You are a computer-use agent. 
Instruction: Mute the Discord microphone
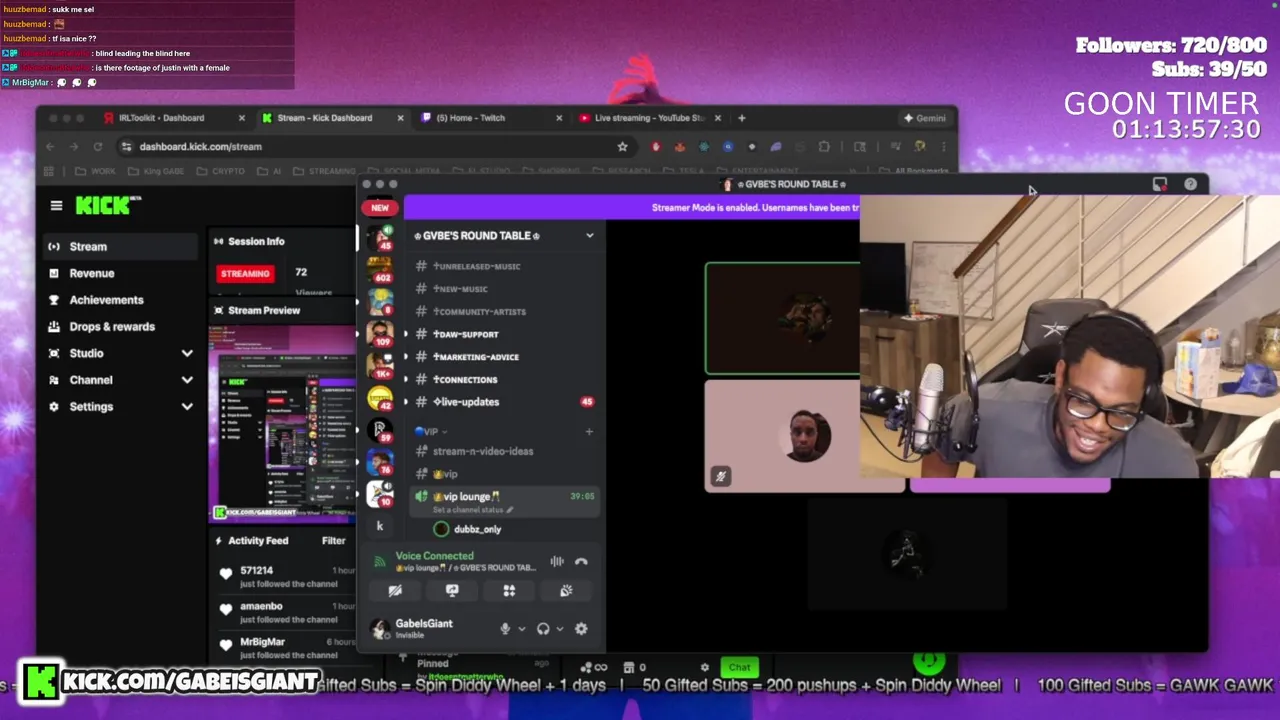(505, 628)
